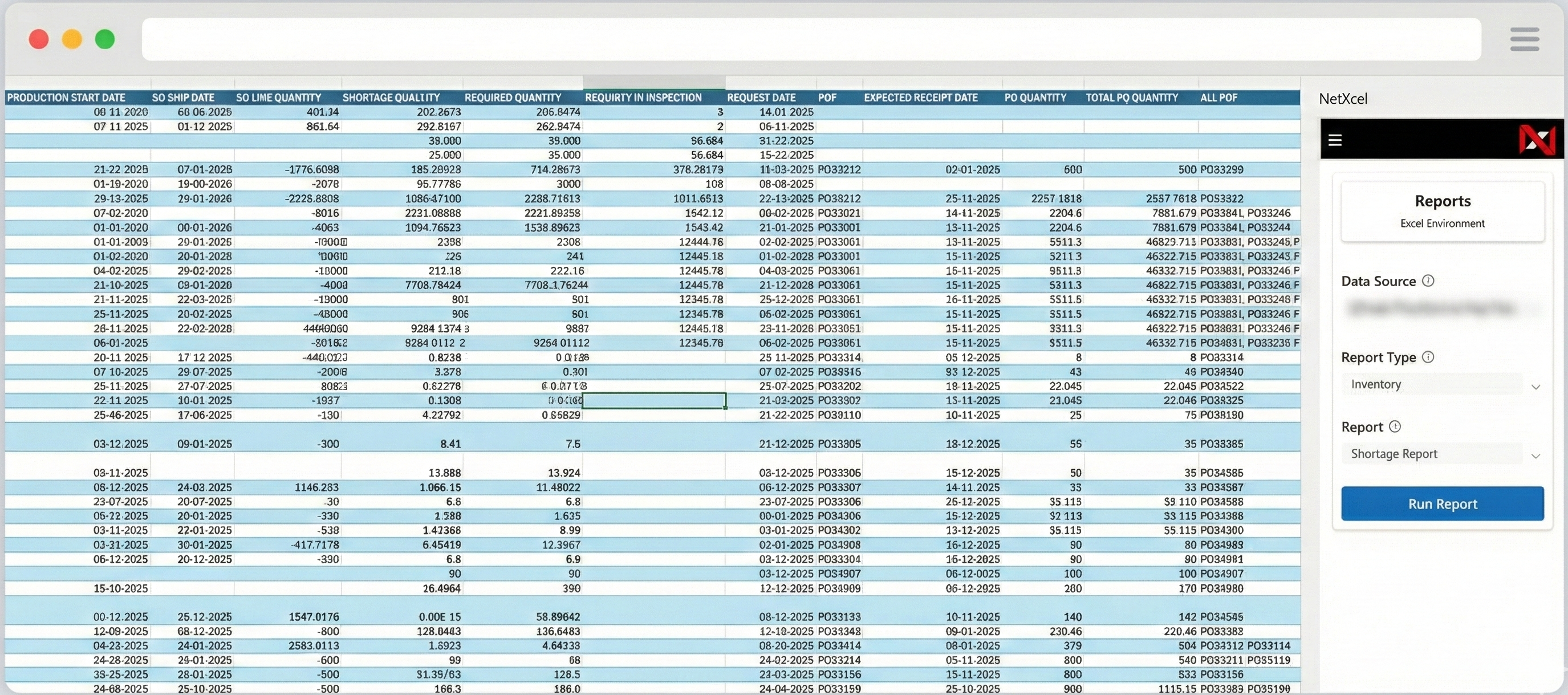Click the EXPECTED RECEIPT DATE column header

tap(921, 97)
